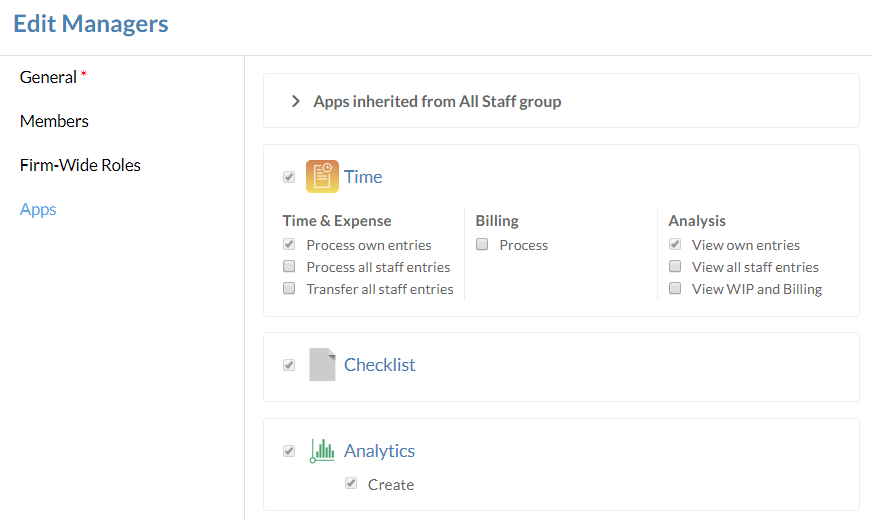Enable Transfer all staff entries
Image resolution: width=872 pixels, height=519 pixels.
pos(289,289)
